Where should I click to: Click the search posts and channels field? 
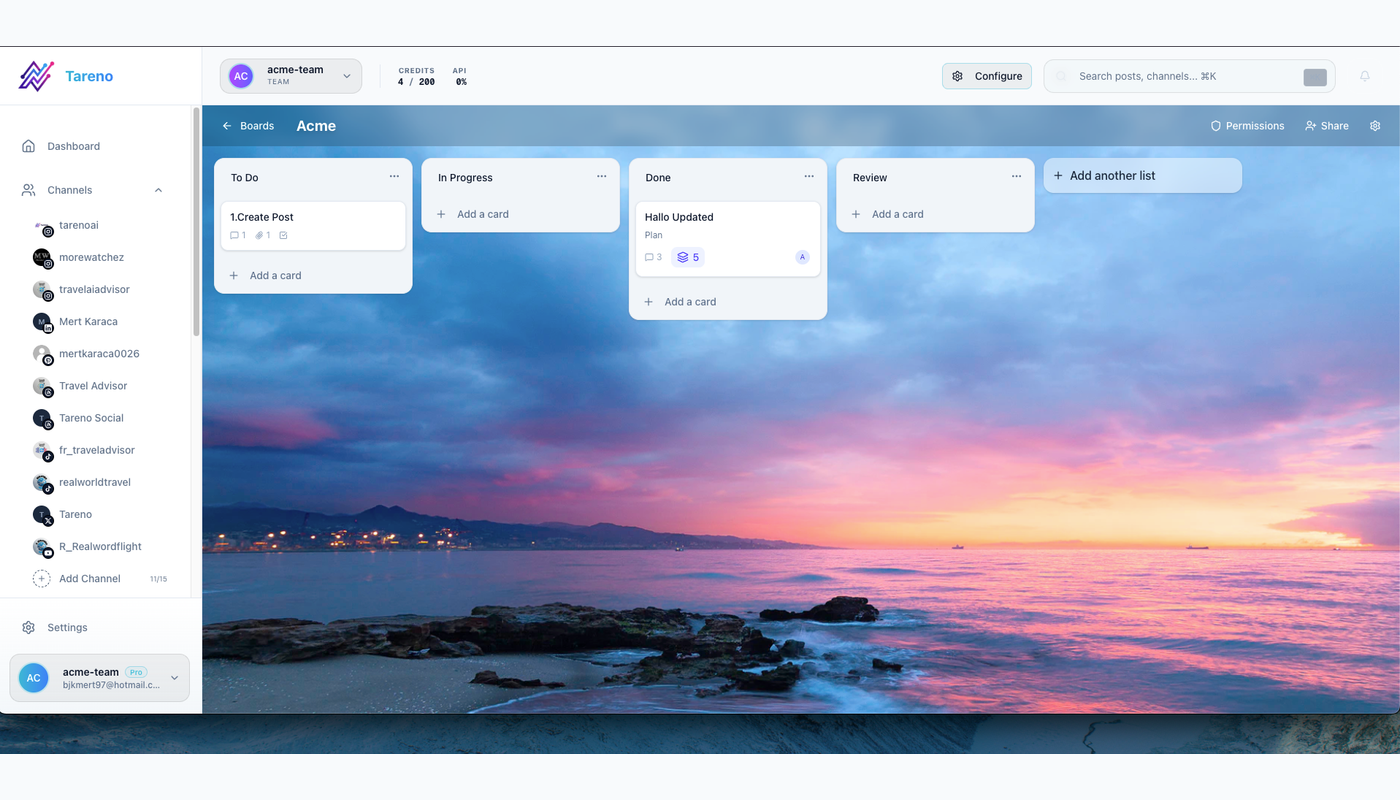click(x=1189, y=76)
